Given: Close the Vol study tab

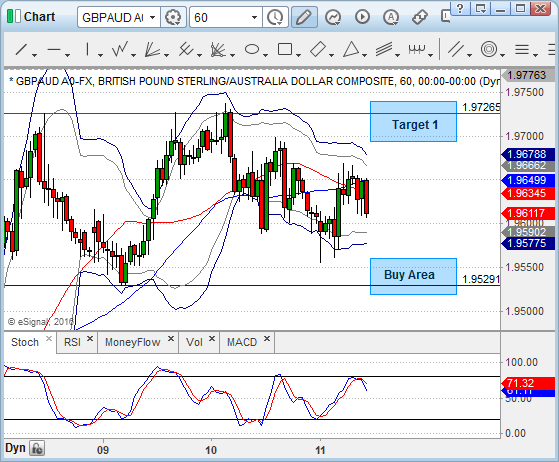Looking at the screenshot, I should pyautogui.click(x=212, y=338).
